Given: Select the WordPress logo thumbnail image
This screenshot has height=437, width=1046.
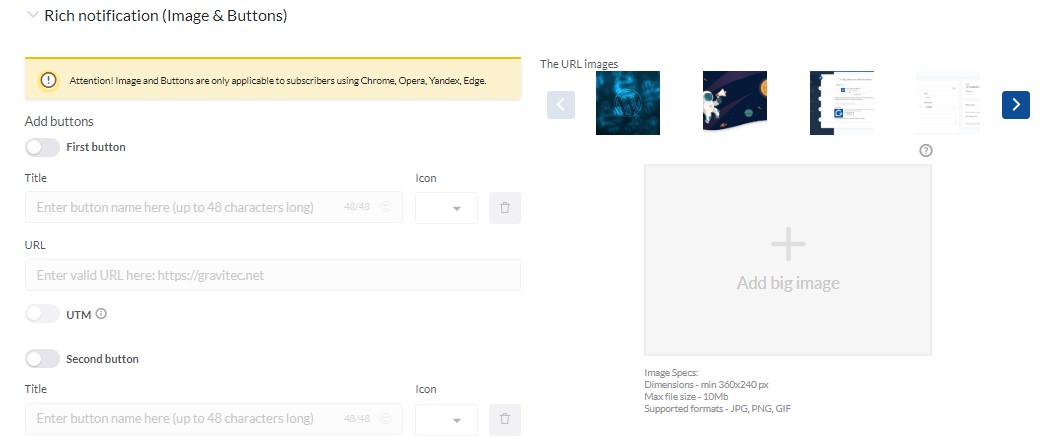Looking at the screenshot, I should [628, 103].
